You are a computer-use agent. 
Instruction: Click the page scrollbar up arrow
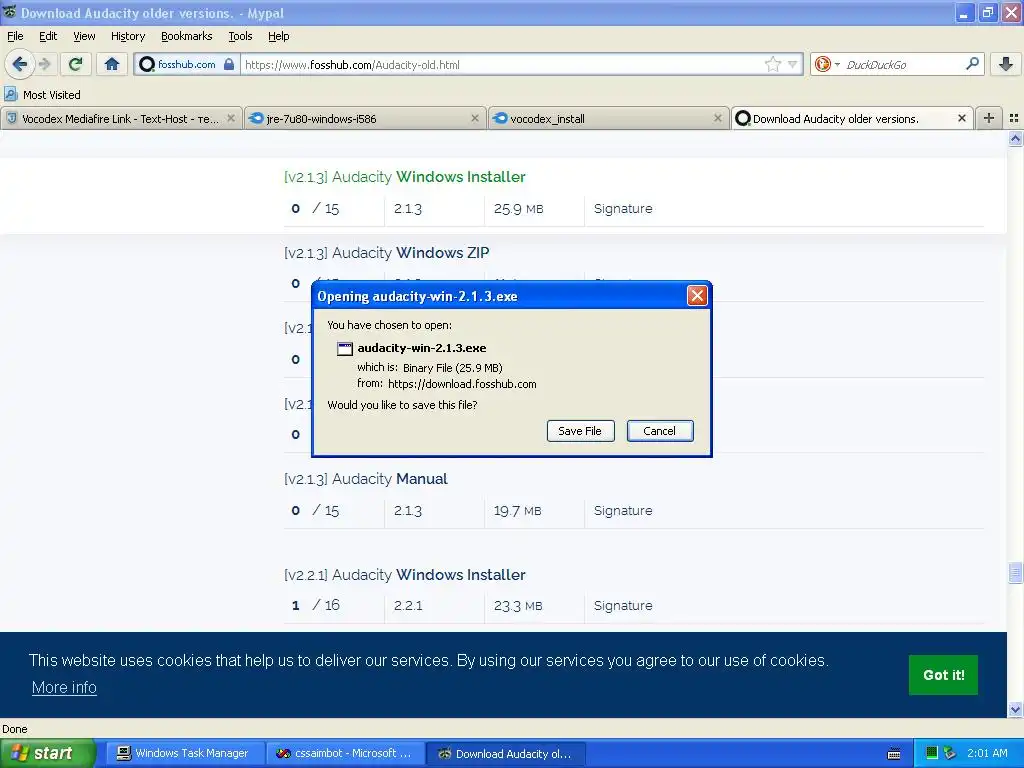coord(1016,138)
